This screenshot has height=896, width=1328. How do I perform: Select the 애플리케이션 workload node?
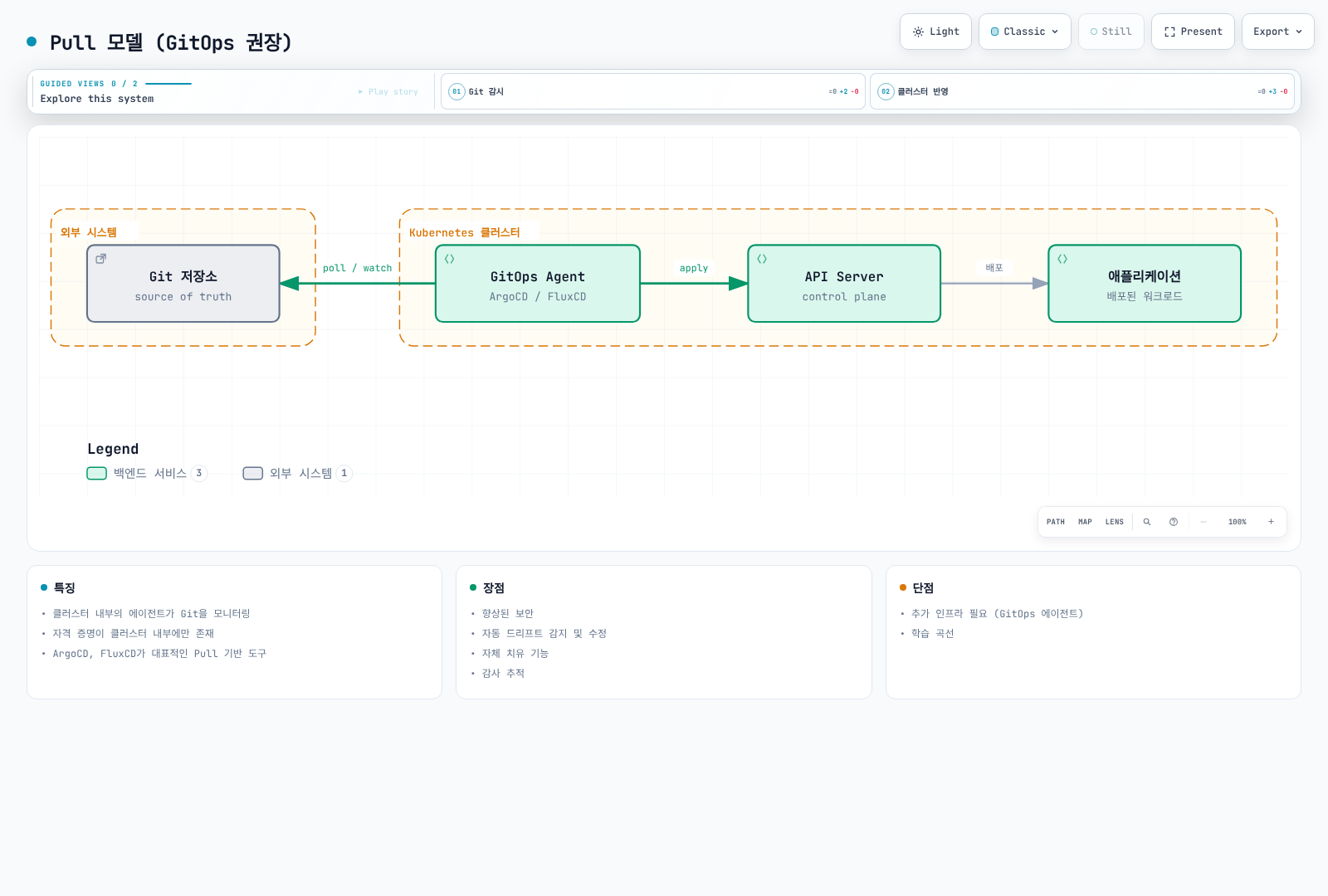click(1145, 284)
